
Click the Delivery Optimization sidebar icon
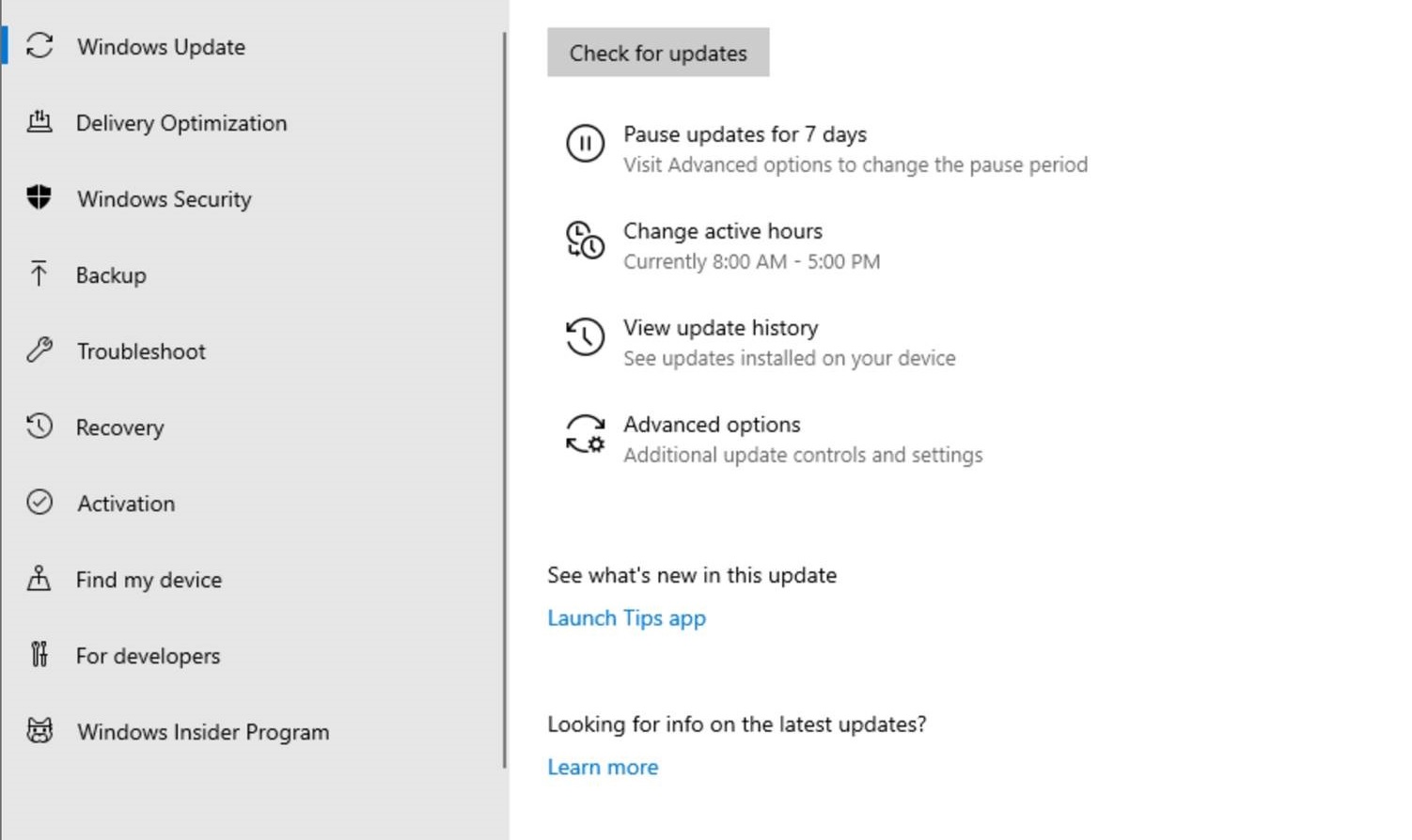(39, 122)
